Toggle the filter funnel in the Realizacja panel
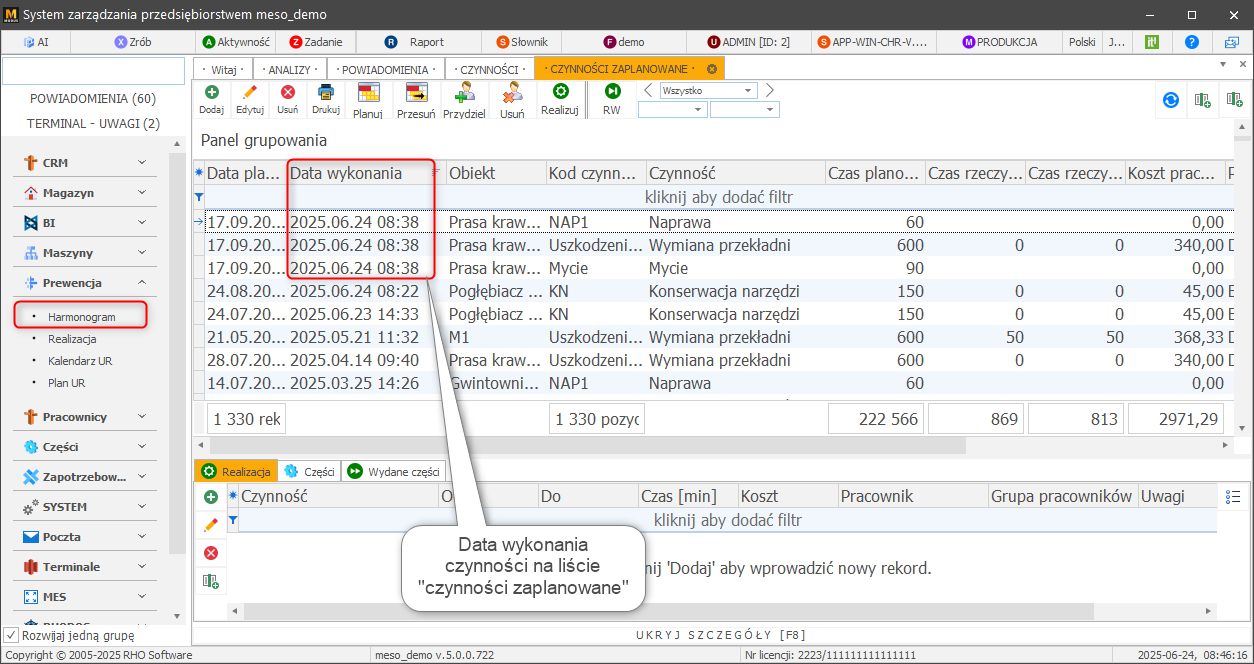The width and height of the screenshot is (1254, 664). [231, 521]
